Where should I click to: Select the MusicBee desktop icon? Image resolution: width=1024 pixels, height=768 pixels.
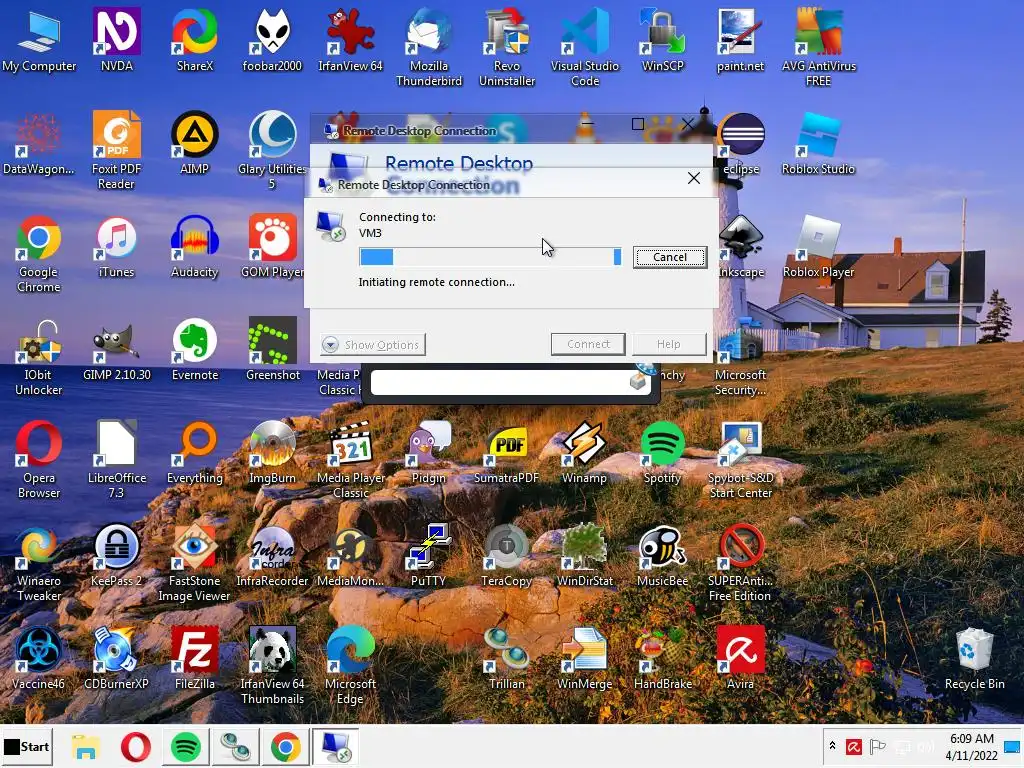662,555
